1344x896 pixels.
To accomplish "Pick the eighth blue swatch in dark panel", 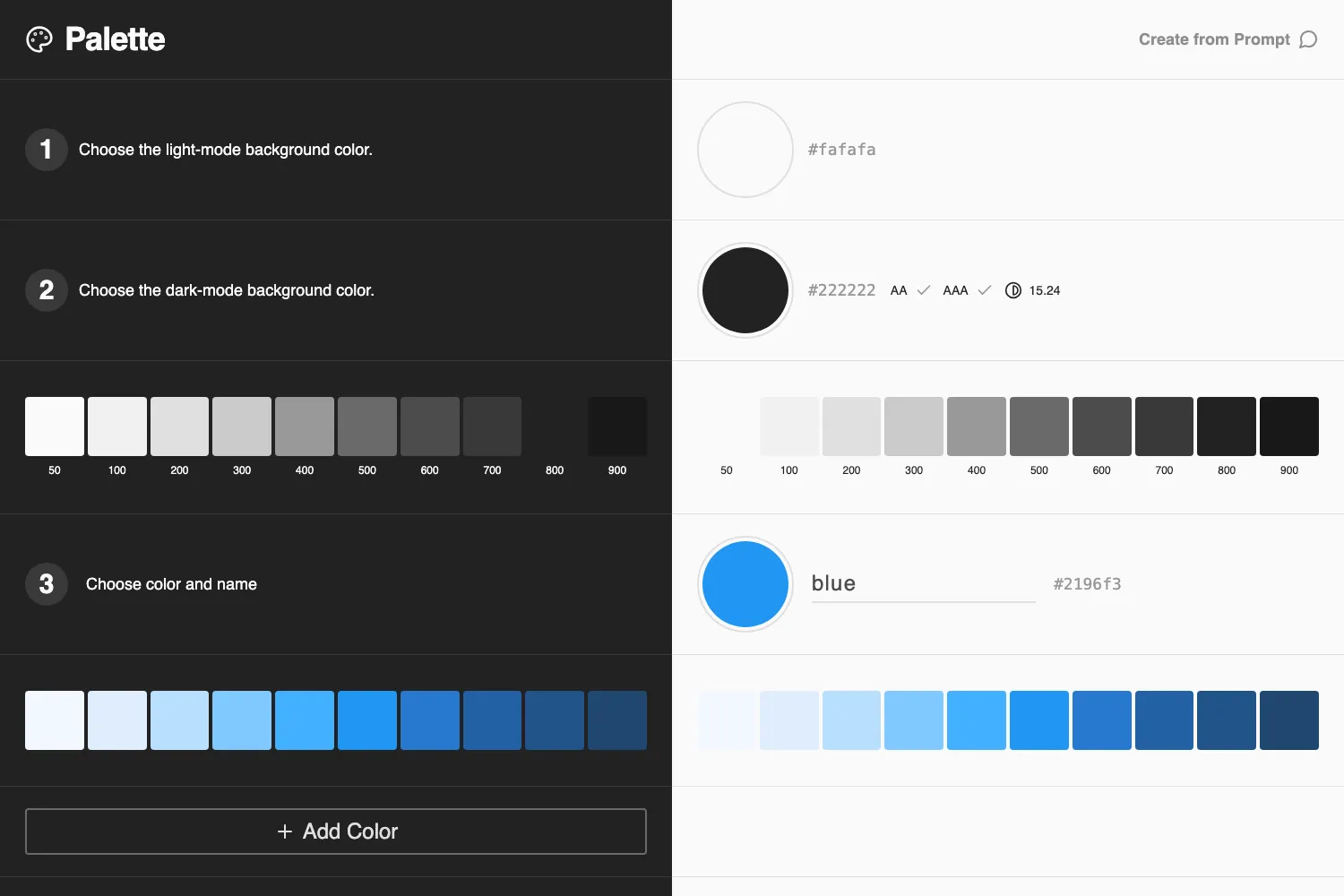I will click(492, 720).
